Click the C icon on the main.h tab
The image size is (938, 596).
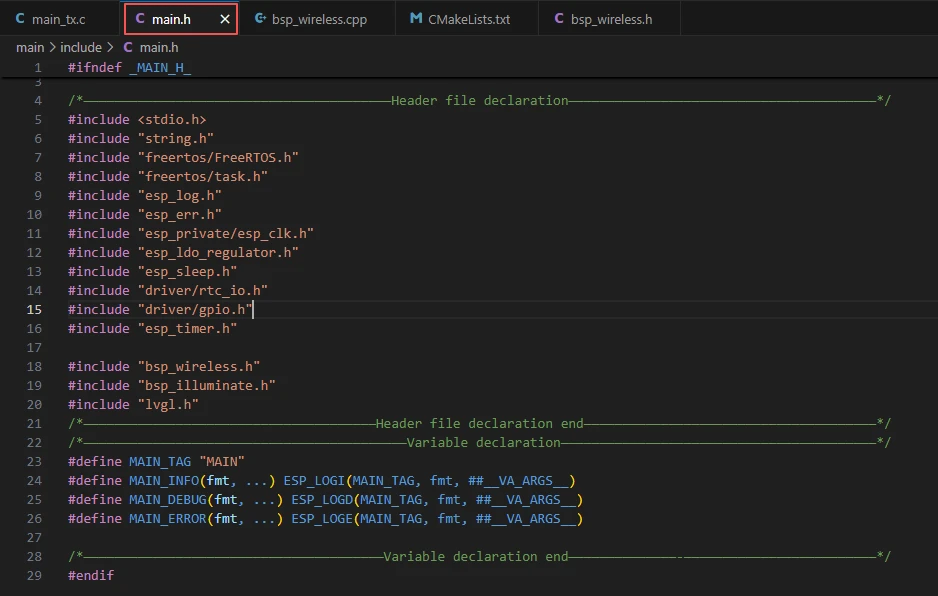click(139, 19)
